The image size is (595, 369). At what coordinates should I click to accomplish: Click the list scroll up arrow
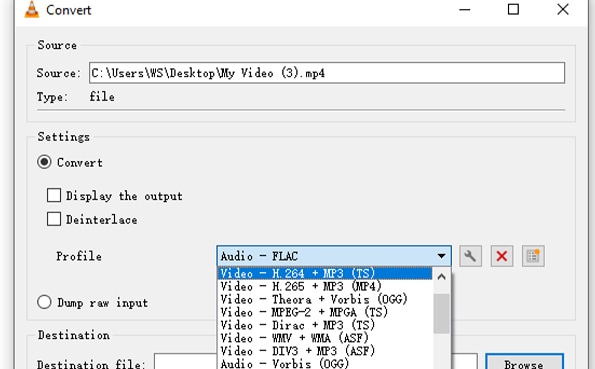(x=441, y=277)
